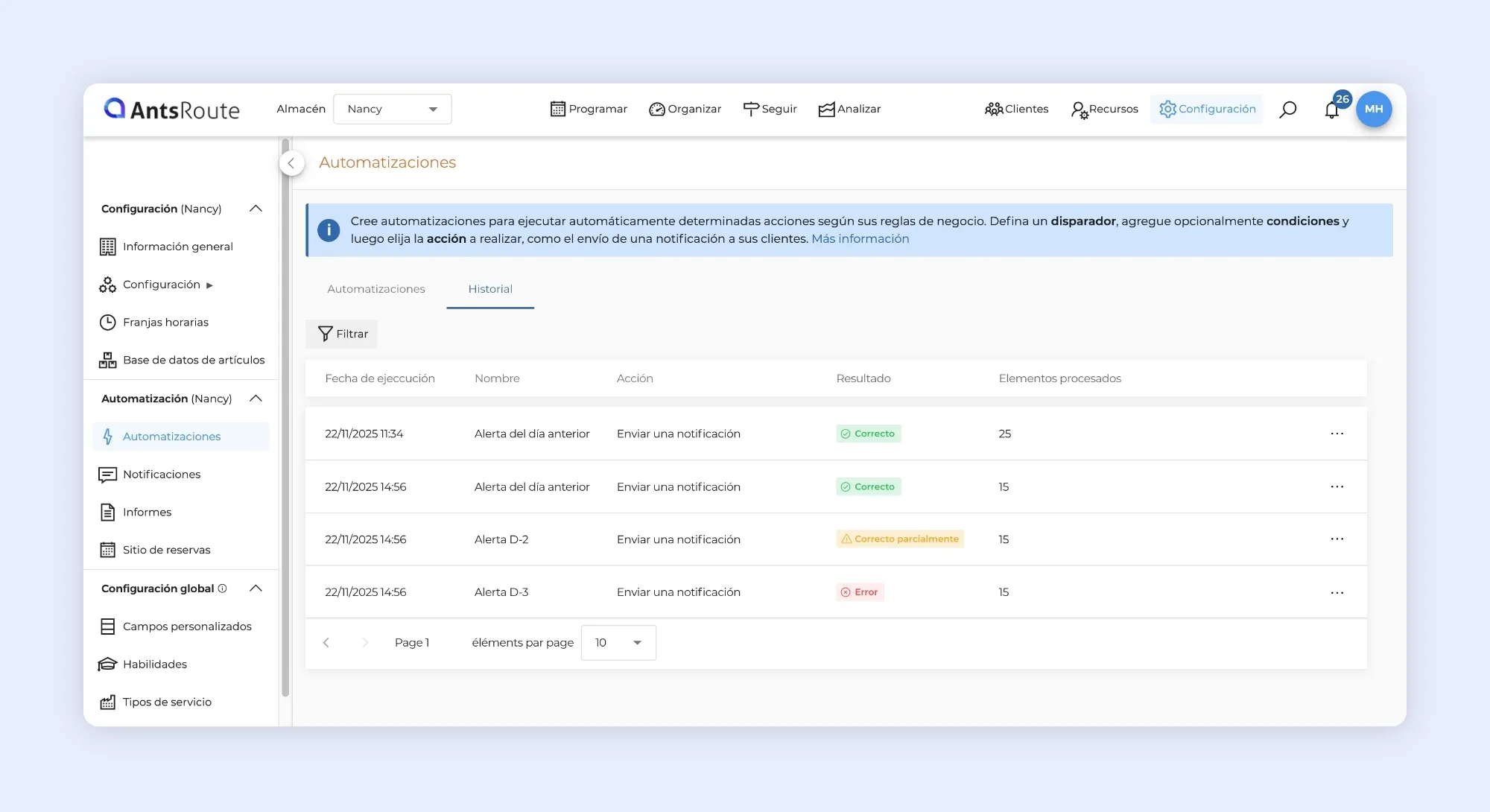This screenshot has width=1490, height=812.
Task: Open the notifications bell with 26 alerts
Action: coord(1334,109)
